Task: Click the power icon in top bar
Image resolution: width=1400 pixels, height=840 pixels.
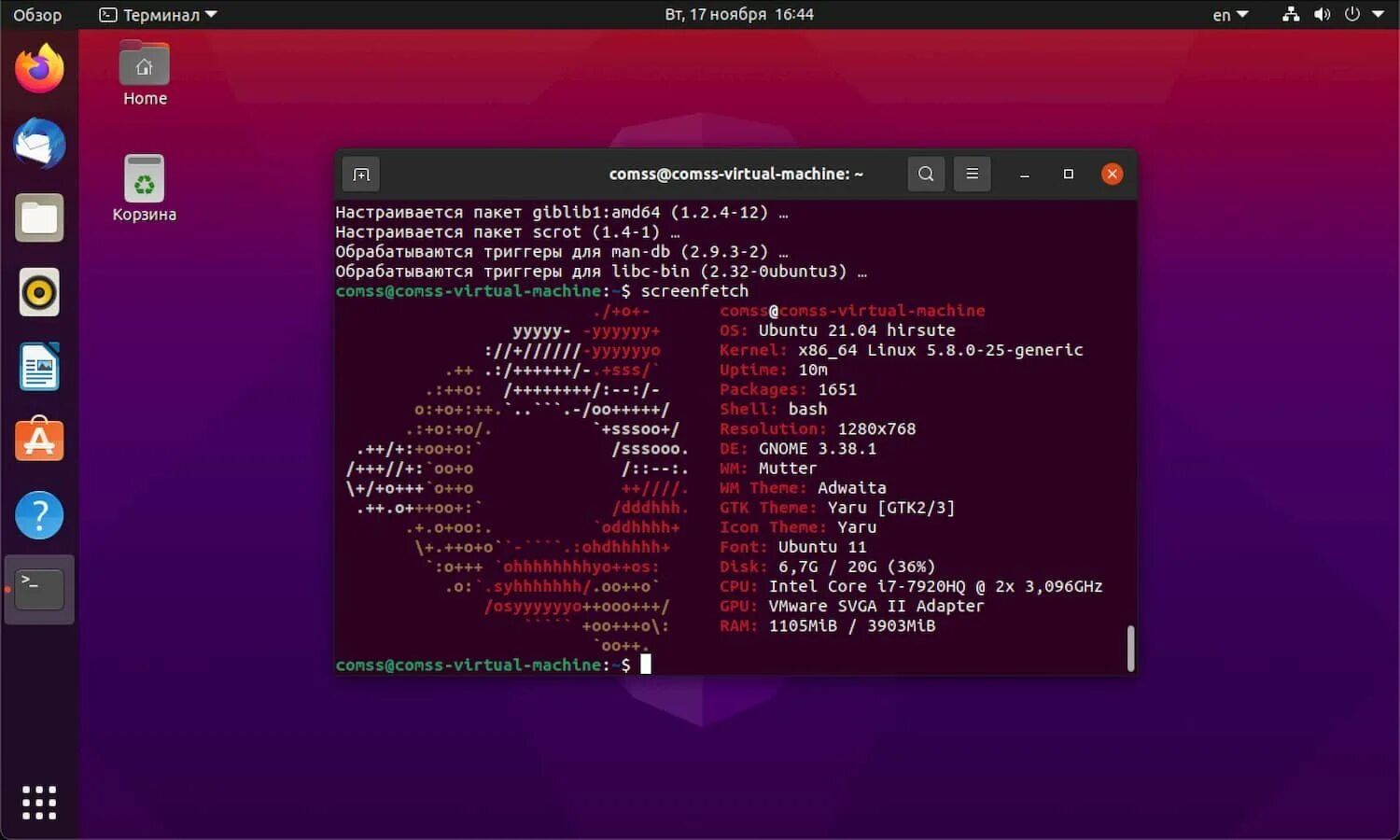Action: tap(1352, 15)
